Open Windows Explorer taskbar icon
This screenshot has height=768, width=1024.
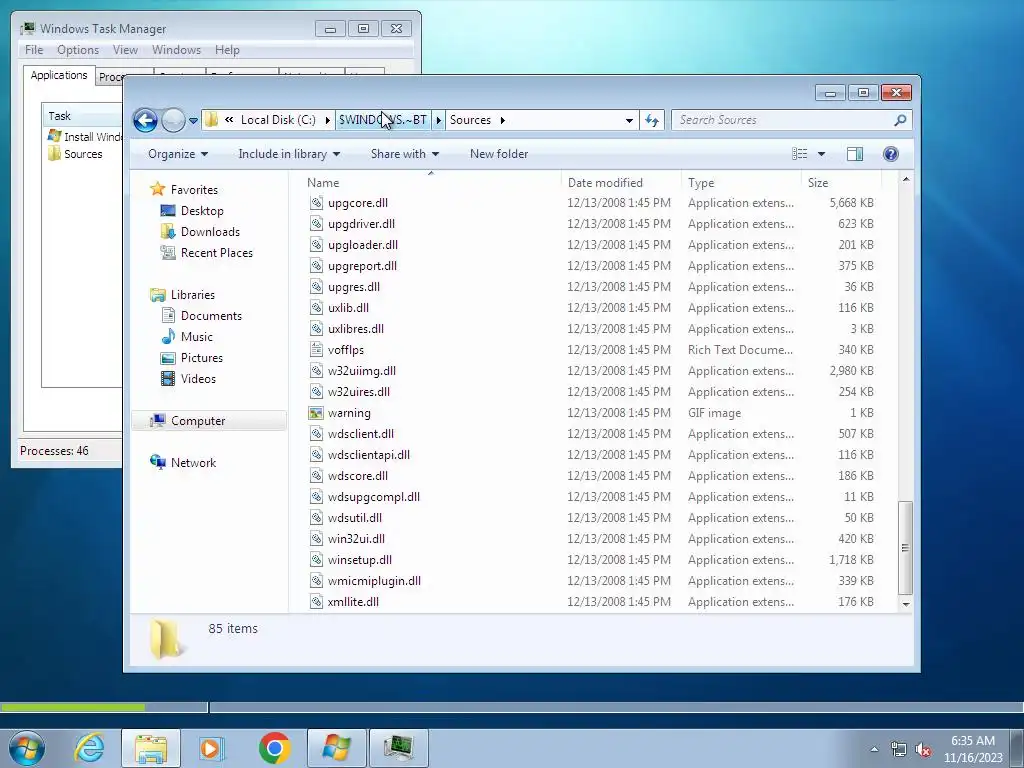coord(151,748)
